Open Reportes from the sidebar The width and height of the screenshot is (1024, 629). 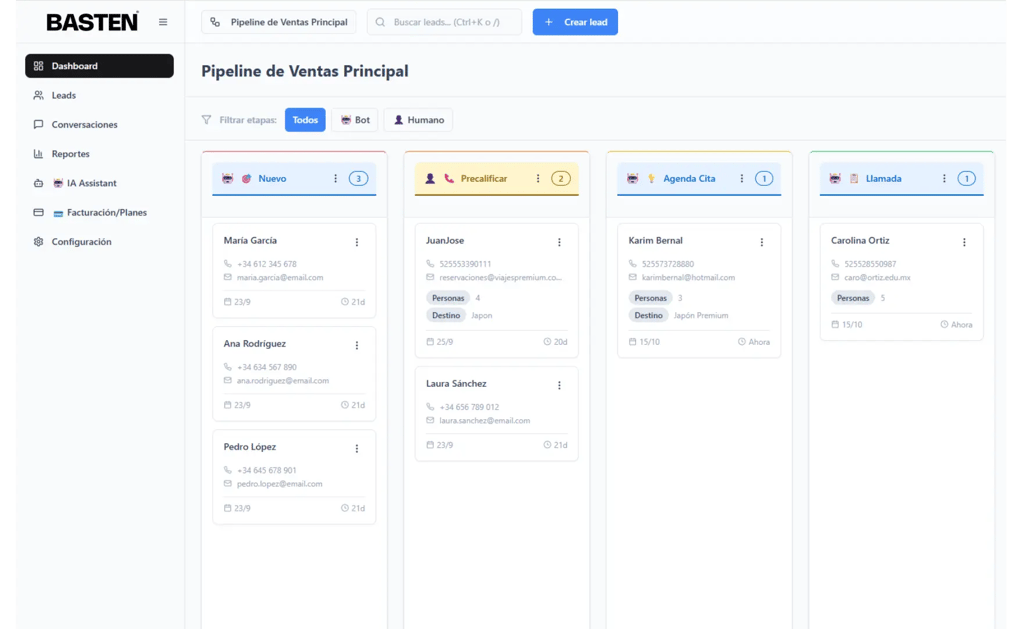tap(71, 153)
